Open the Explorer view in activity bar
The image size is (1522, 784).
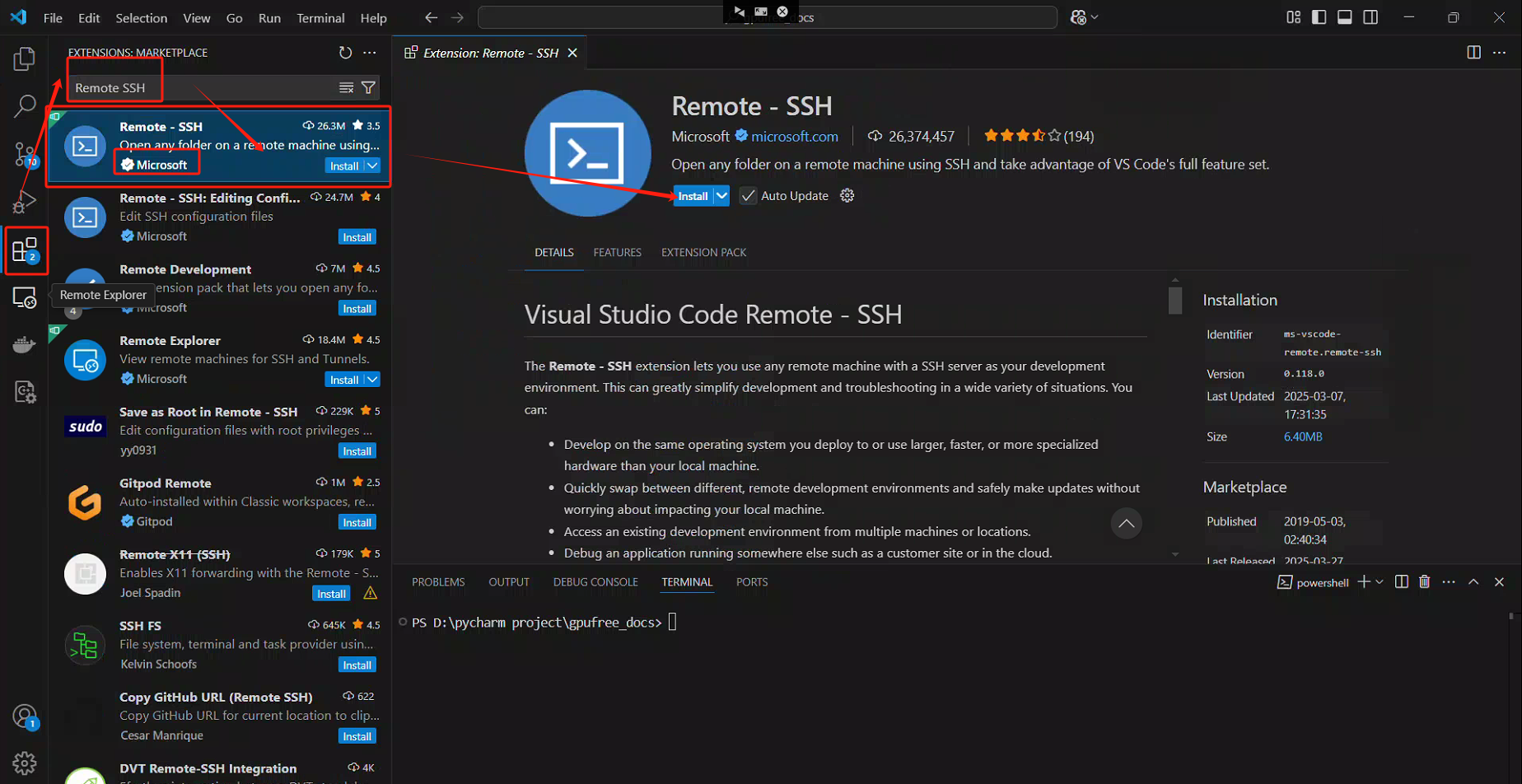(x=25, y=58)
